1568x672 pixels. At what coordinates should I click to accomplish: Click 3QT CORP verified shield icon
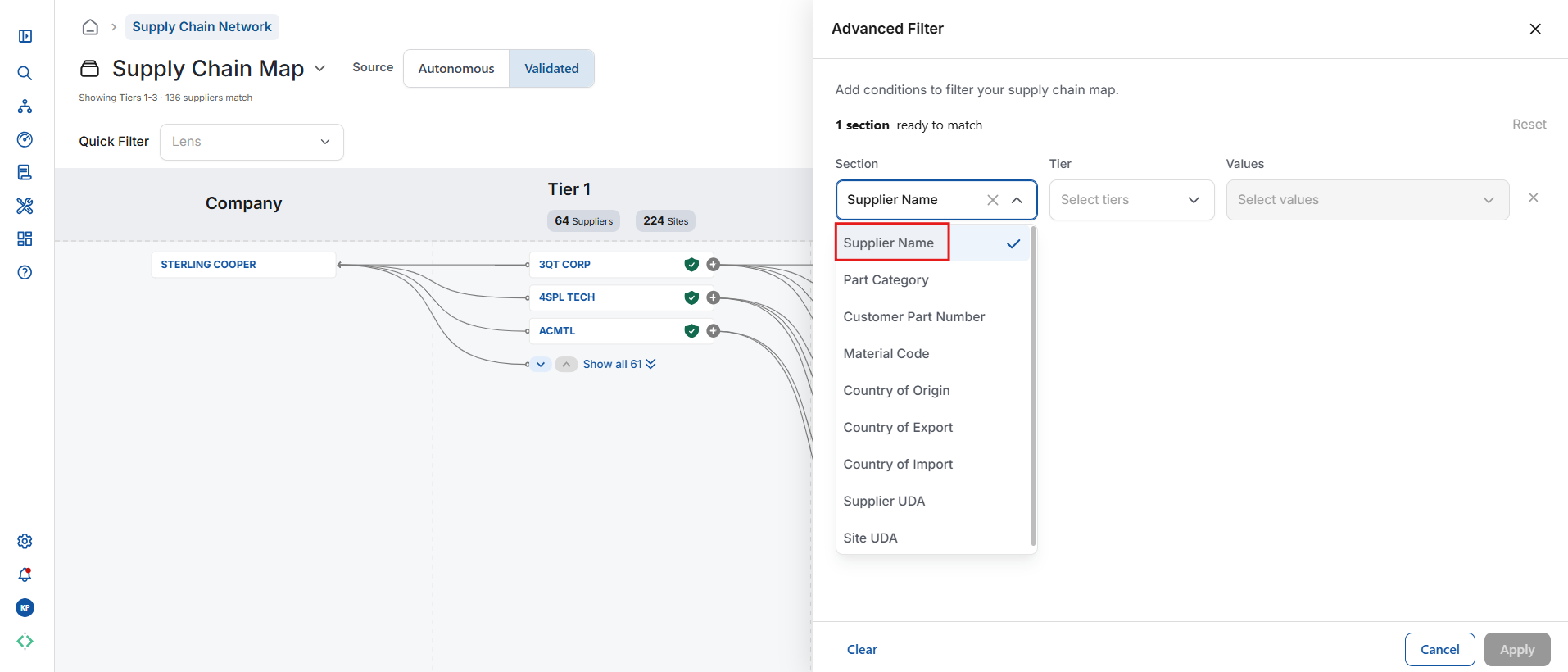(691, 264)
